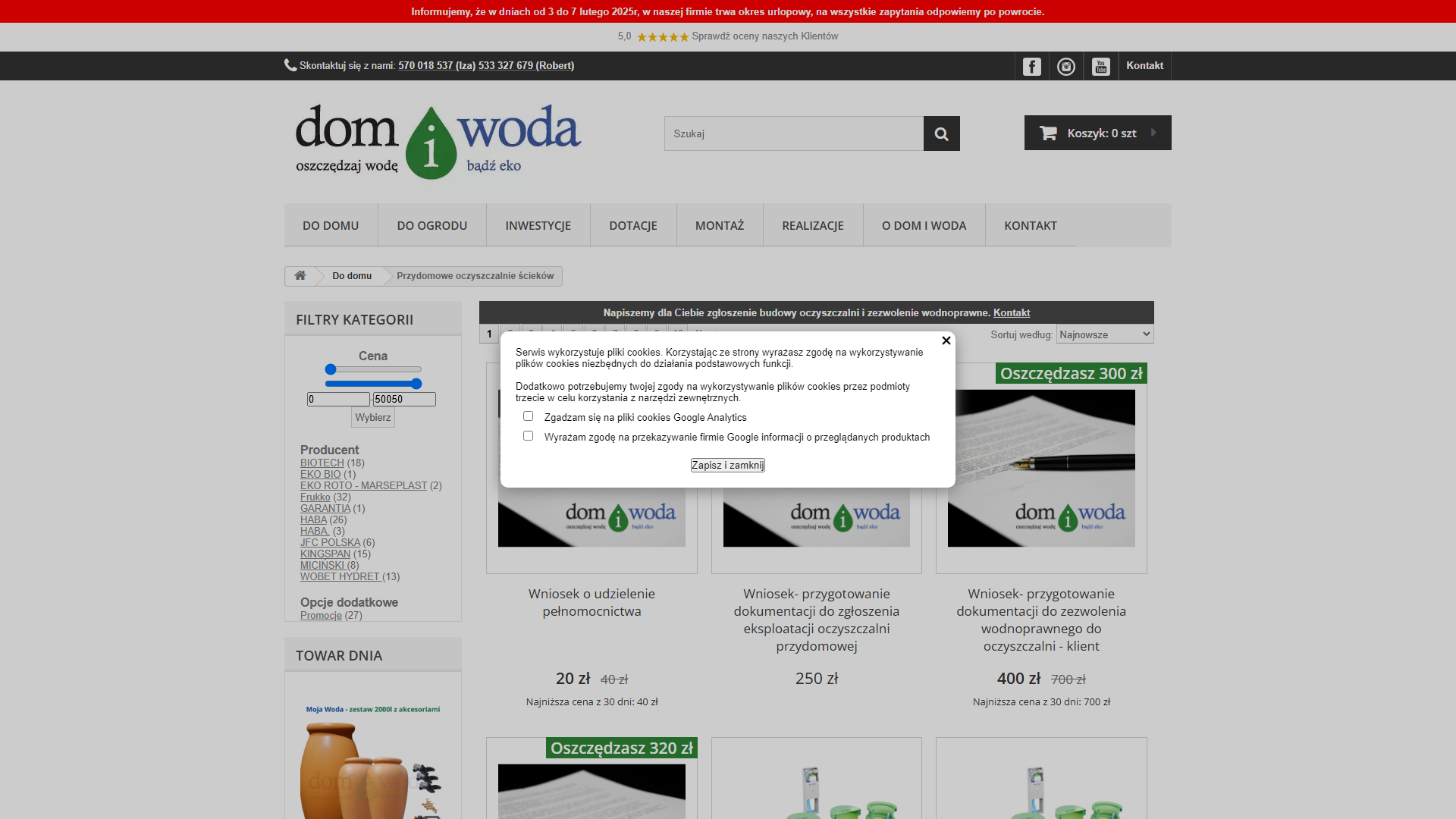Screen dimensions: 1456x819
Task: Click the magnifier search button
Action: 941,133
